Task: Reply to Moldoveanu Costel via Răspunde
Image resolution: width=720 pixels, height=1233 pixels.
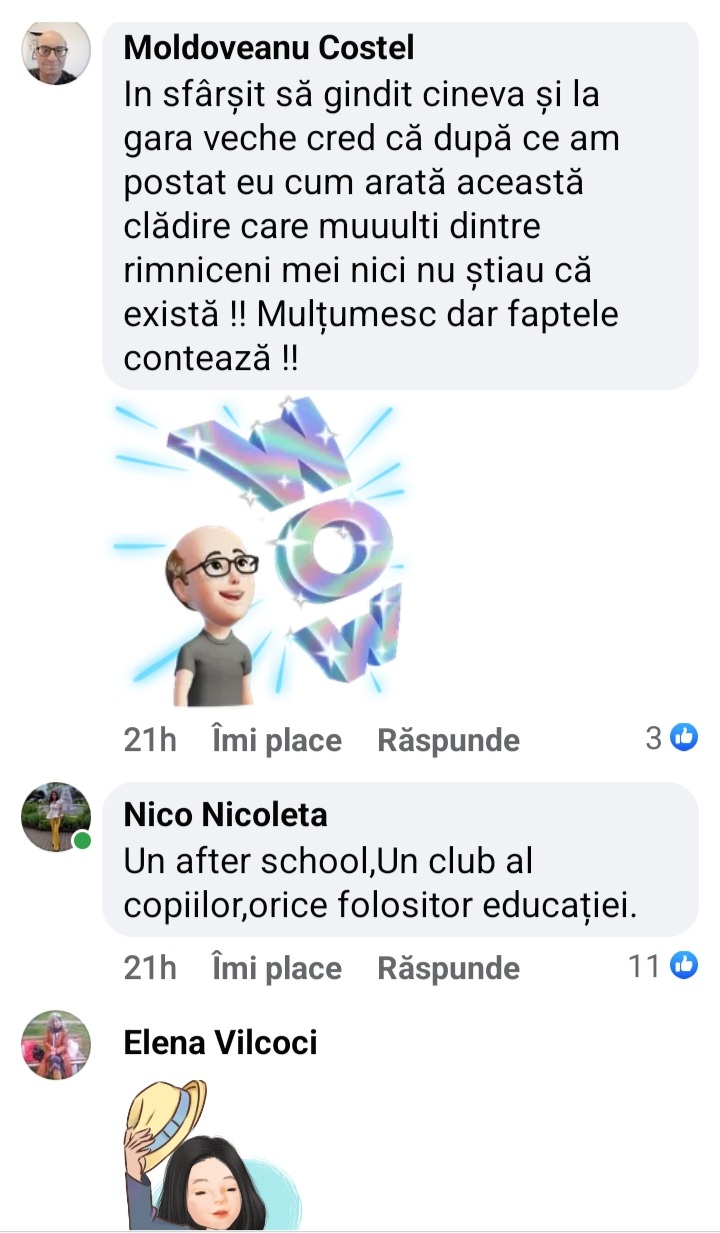Action: click(448, 740)
